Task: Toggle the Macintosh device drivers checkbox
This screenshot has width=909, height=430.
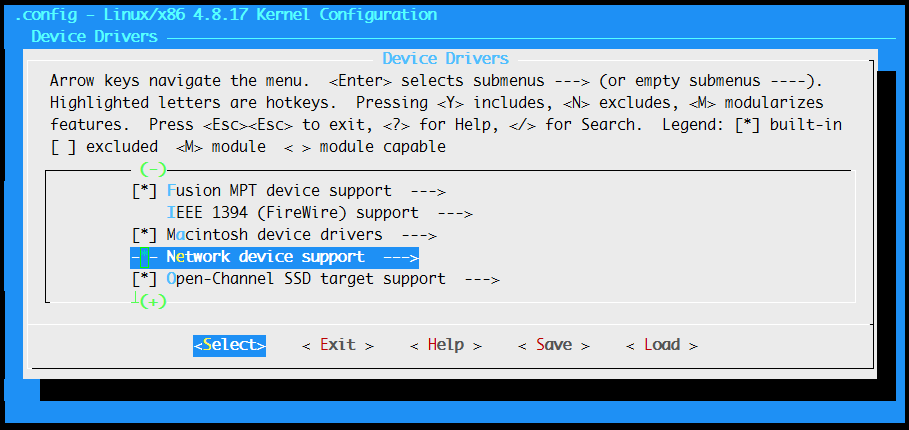Action: [x=144, y=235]
